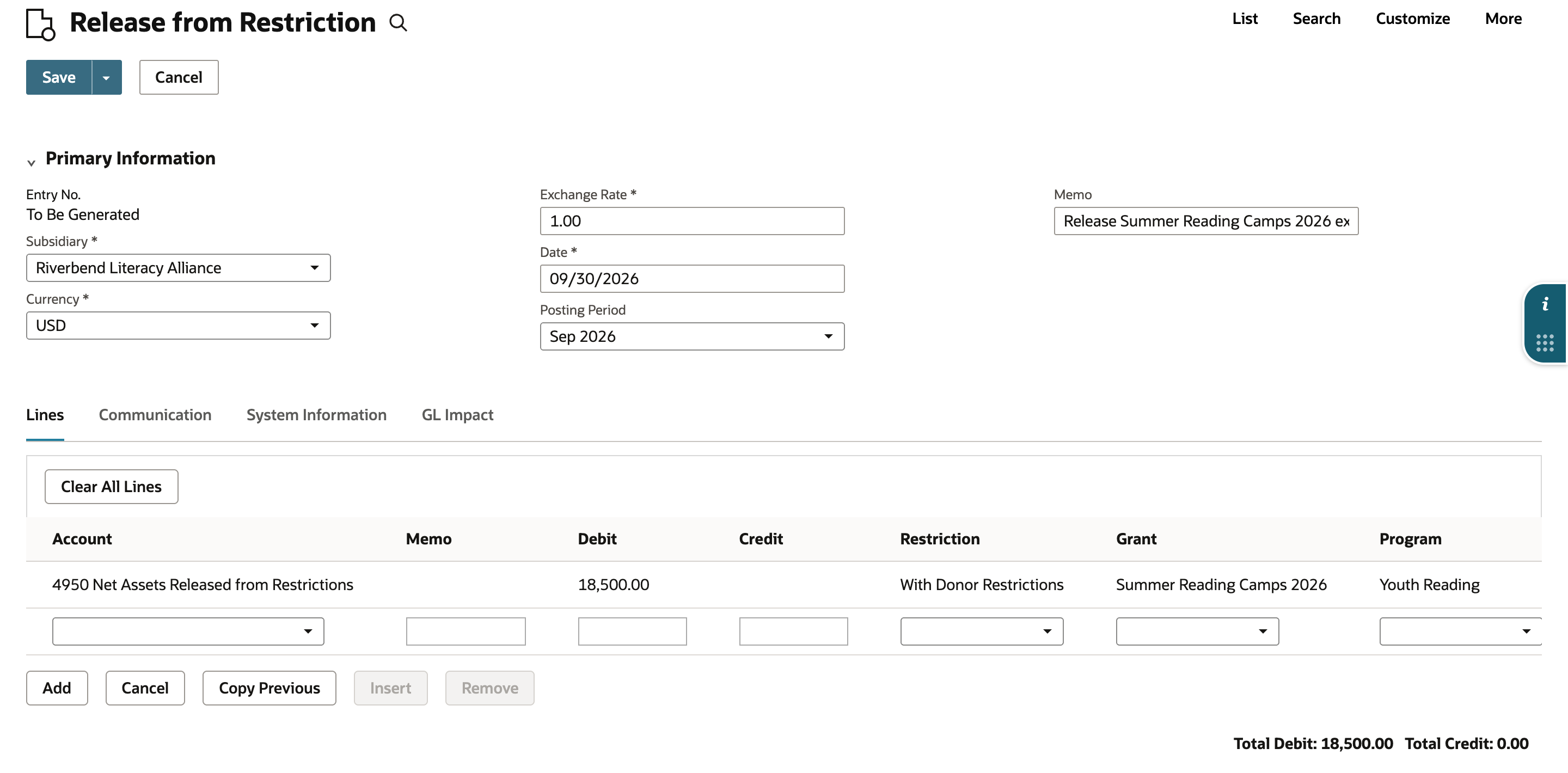This screenshot has width=1568, height=773.
Task: Click the Save button
Action: click(x=59, y=77)
